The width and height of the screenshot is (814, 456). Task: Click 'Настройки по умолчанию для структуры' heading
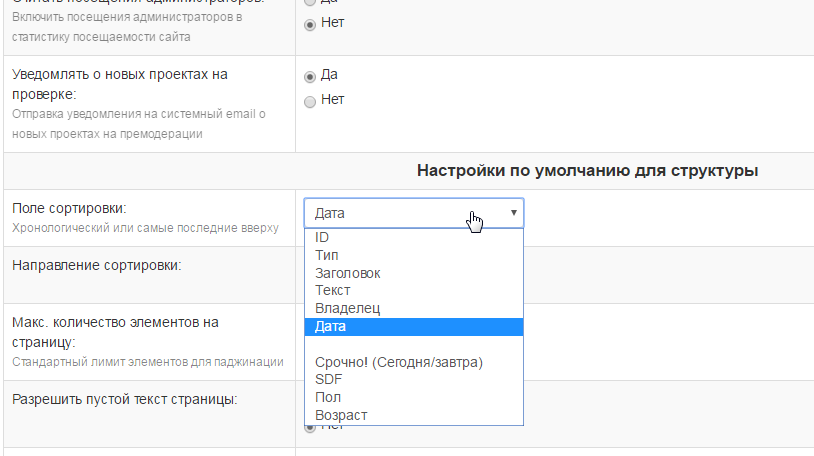(587, 170)
